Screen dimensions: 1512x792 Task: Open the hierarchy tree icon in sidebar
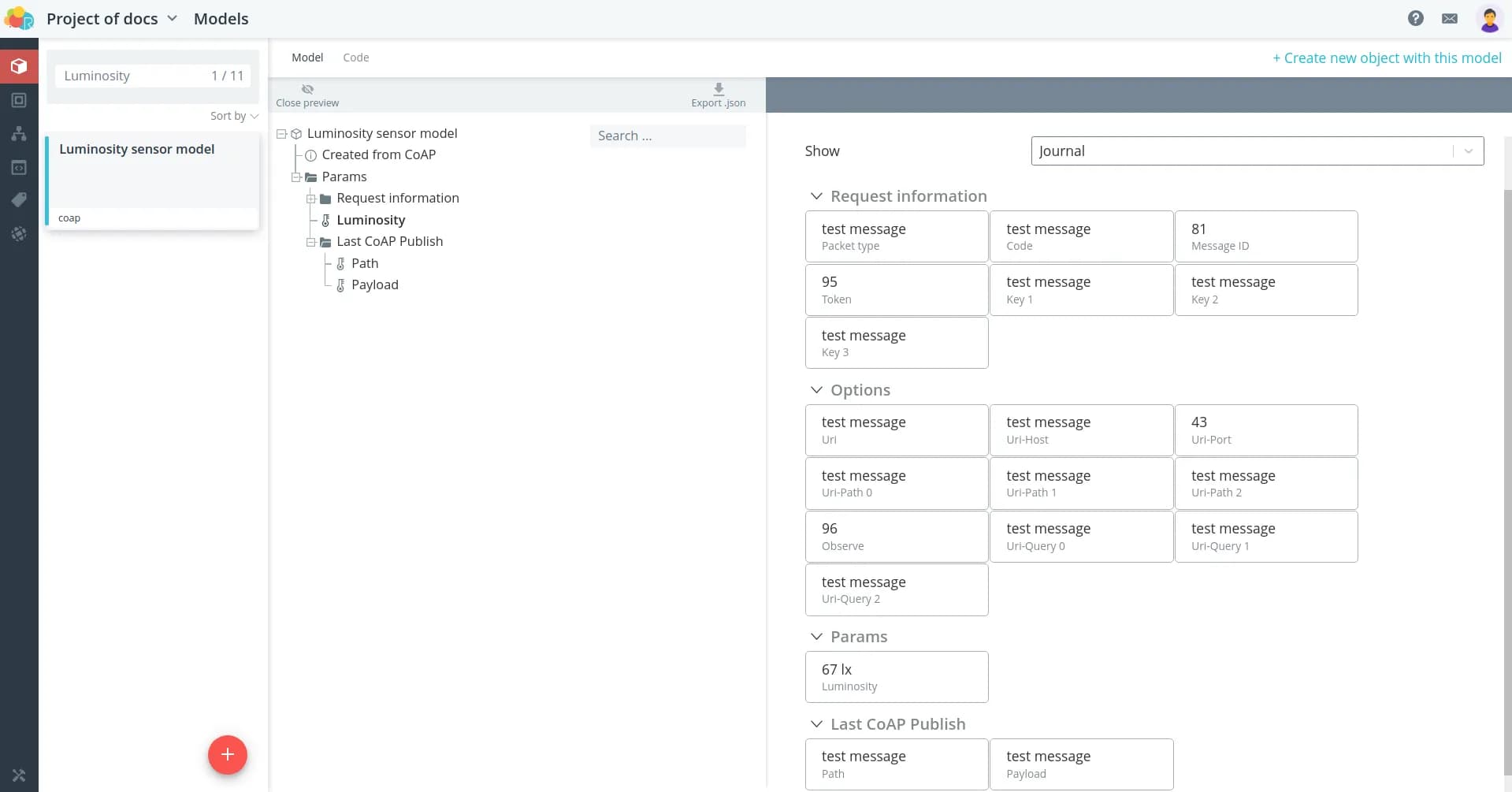tap(19, 134)
